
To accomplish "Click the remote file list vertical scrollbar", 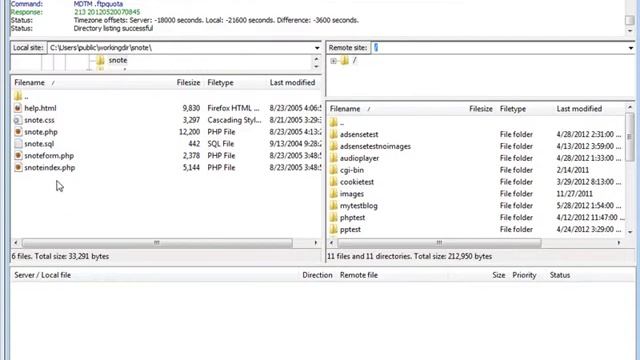I will tap(629, 137).
